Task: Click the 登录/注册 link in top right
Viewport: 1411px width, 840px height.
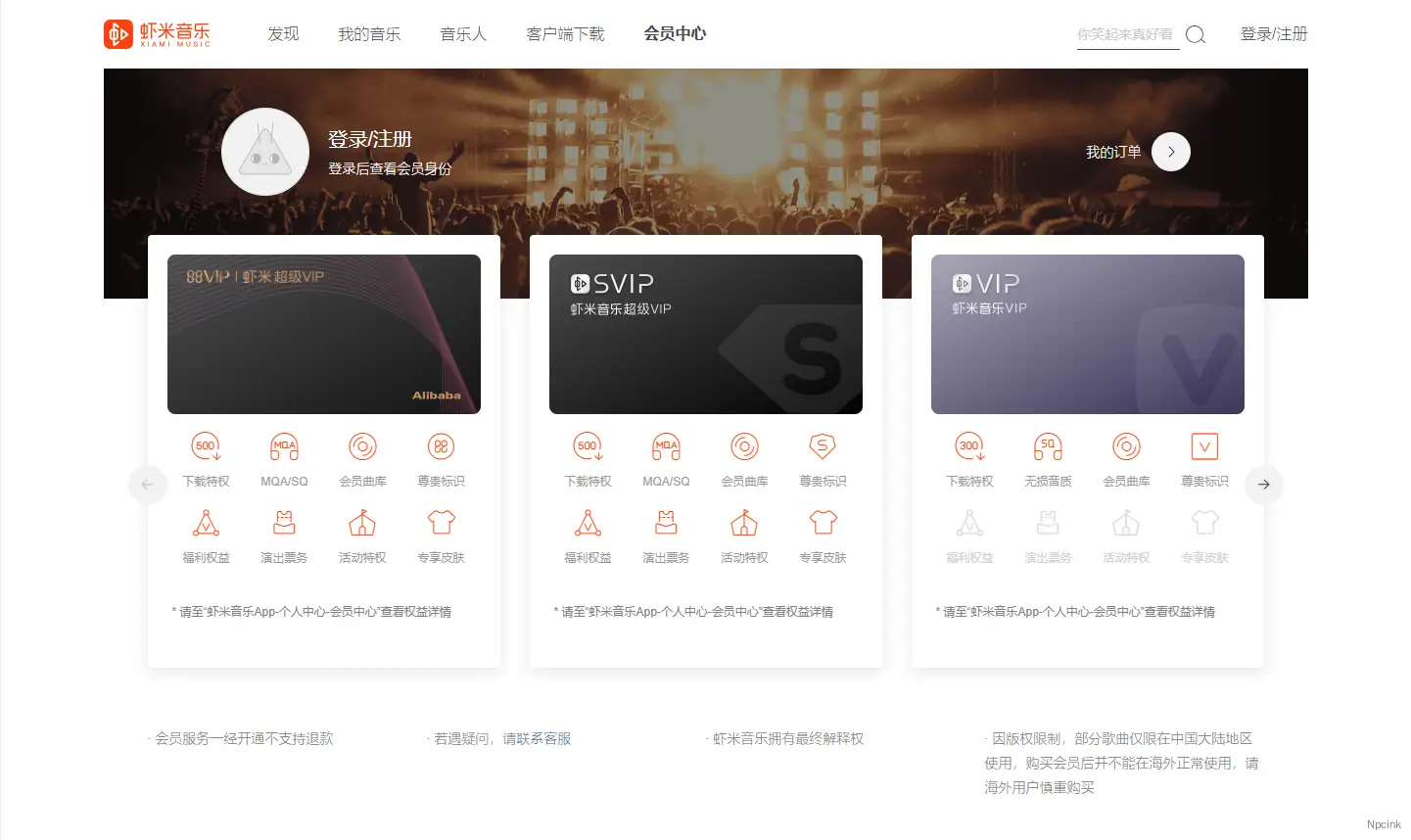Action: [x=1273, y=34]
